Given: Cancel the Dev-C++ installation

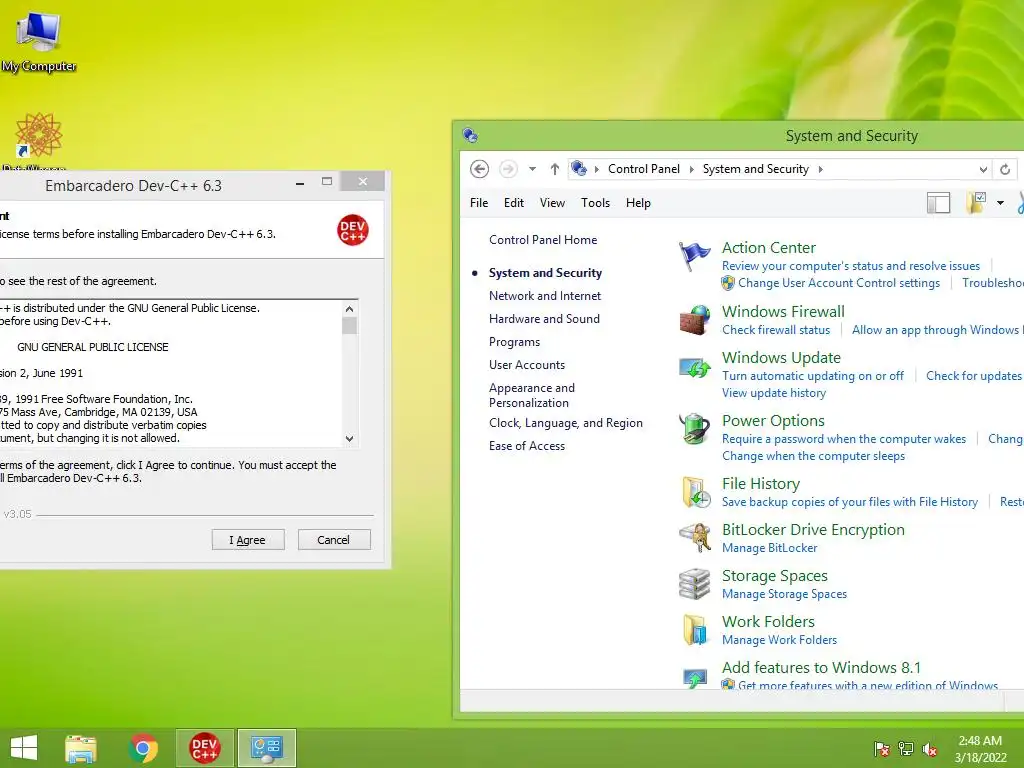Looking at the screenshot, I should (x=334, y=540).
